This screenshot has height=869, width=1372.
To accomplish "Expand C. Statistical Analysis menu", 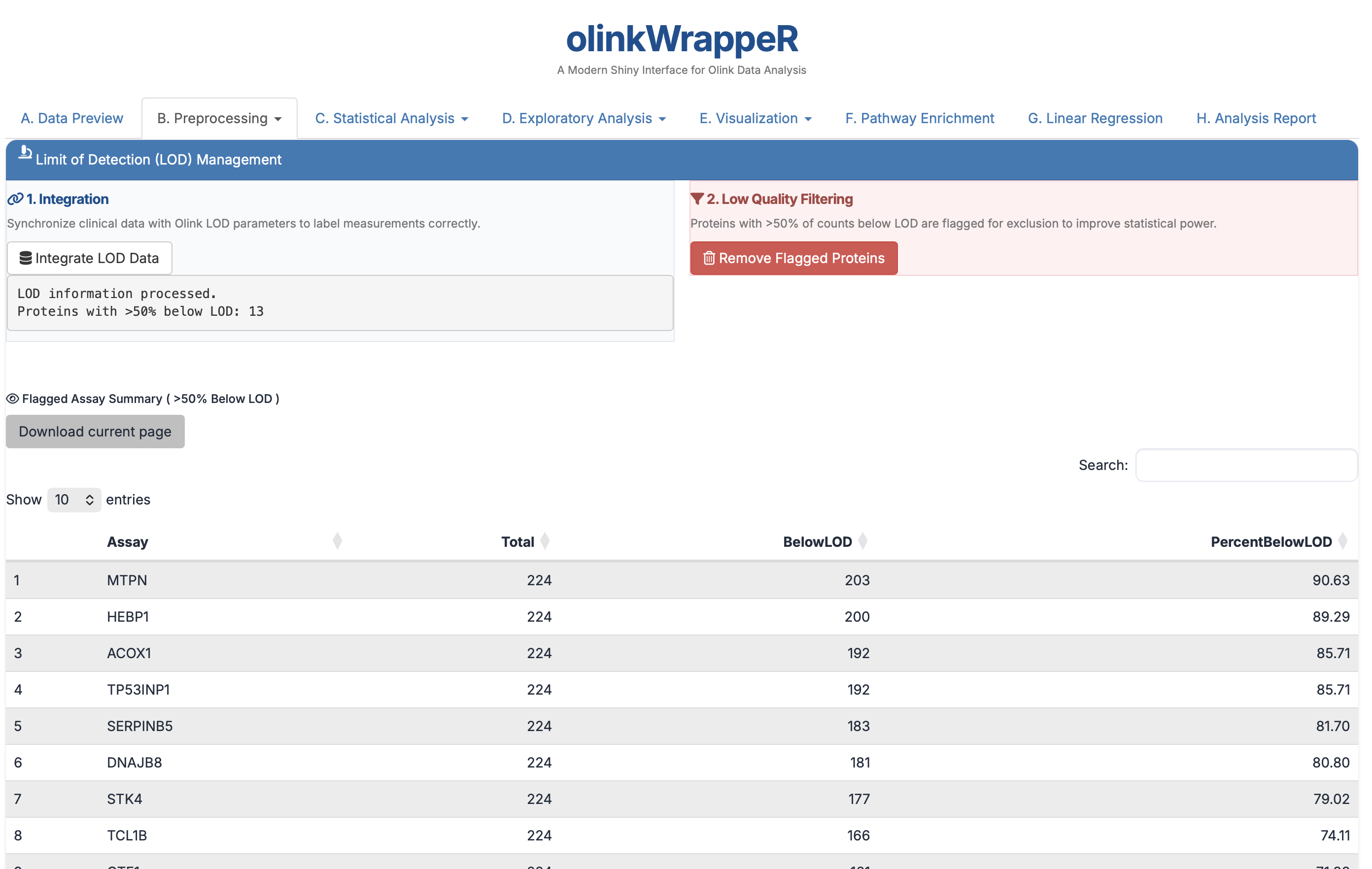I will tap(391, 118).
